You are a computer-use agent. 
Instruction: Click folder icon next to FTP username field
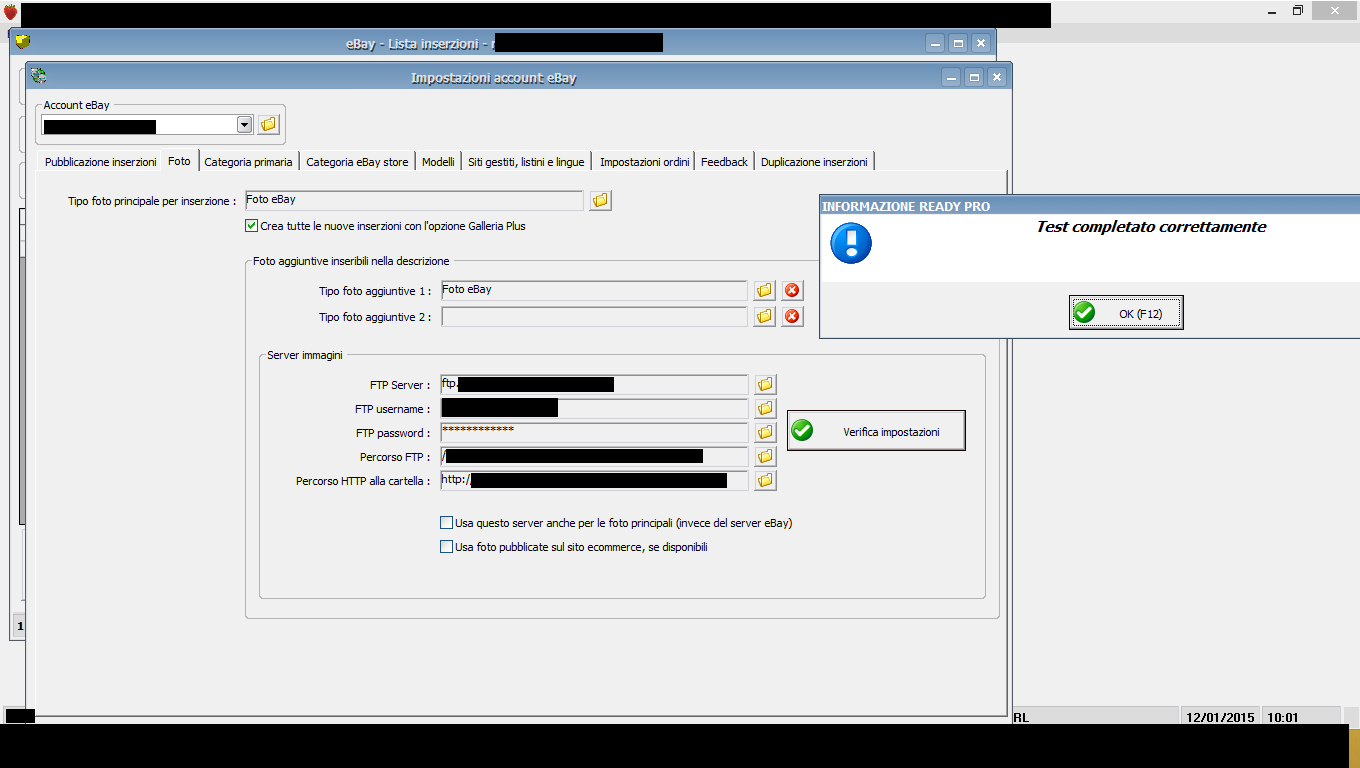[765, 409]
